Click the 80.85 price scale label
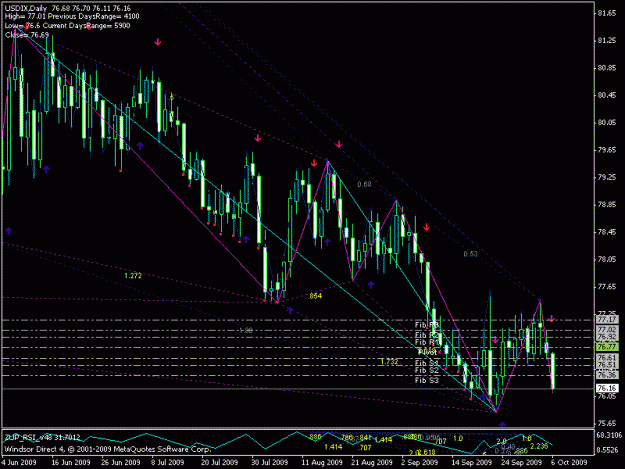 (x=607, y=68)
